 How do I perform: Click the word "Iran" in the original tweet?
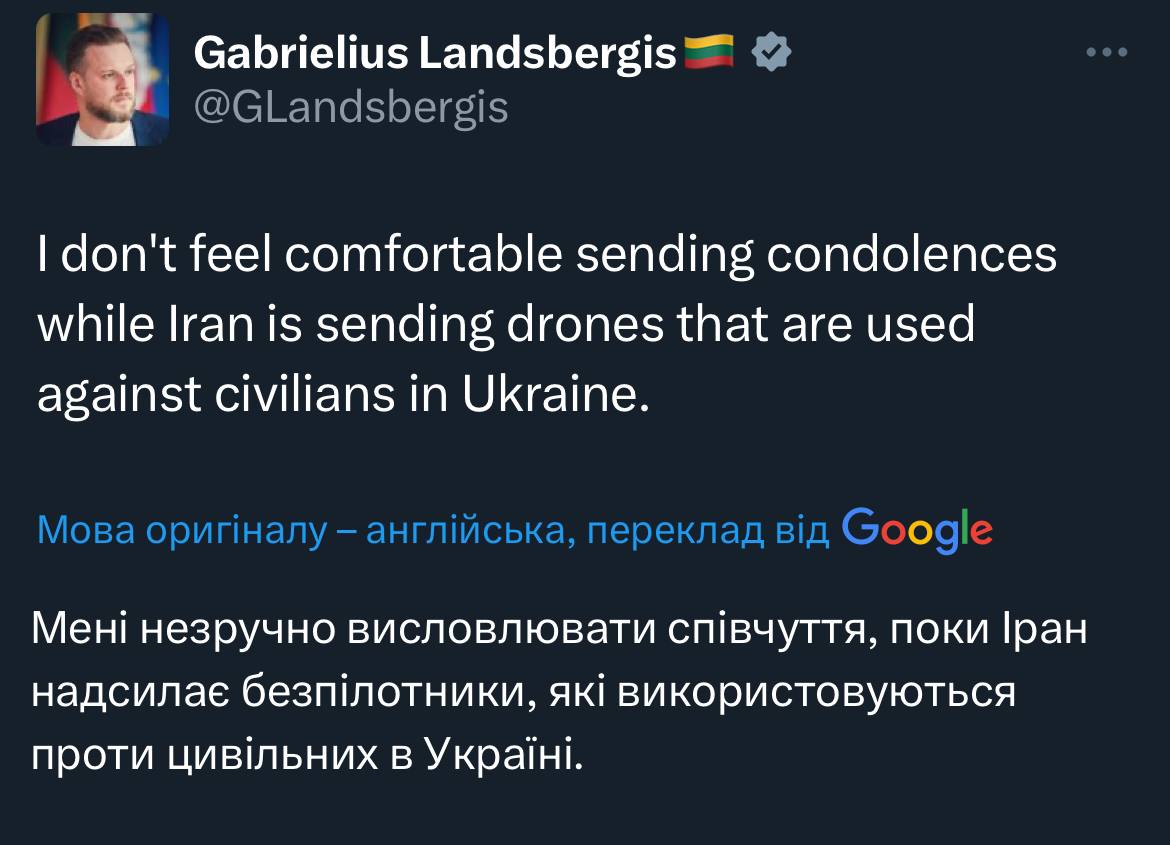pyautogui.click(x=197, y=326)
